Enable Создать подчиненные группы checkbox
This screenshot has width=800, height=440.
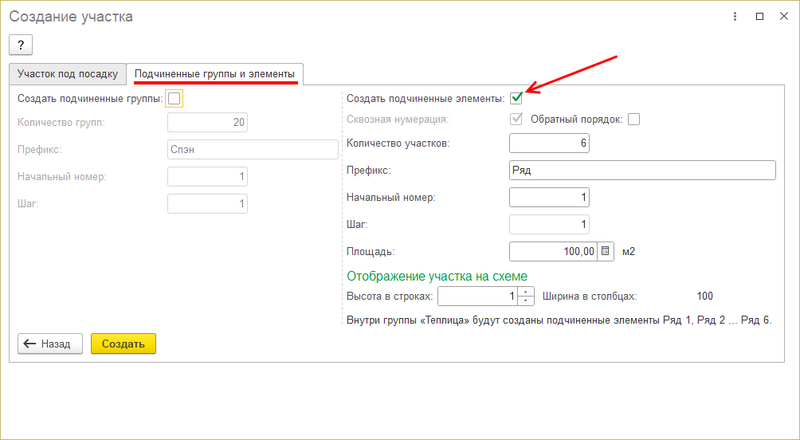[174, 99]
